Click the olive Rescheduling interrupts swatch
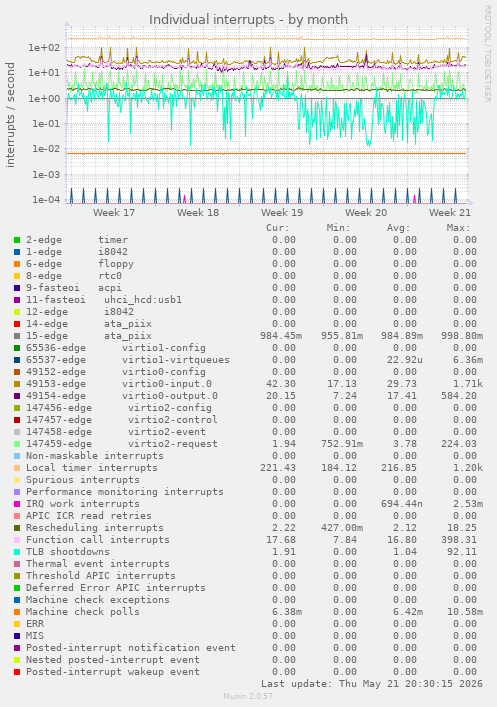 click(x=17, y=528)
